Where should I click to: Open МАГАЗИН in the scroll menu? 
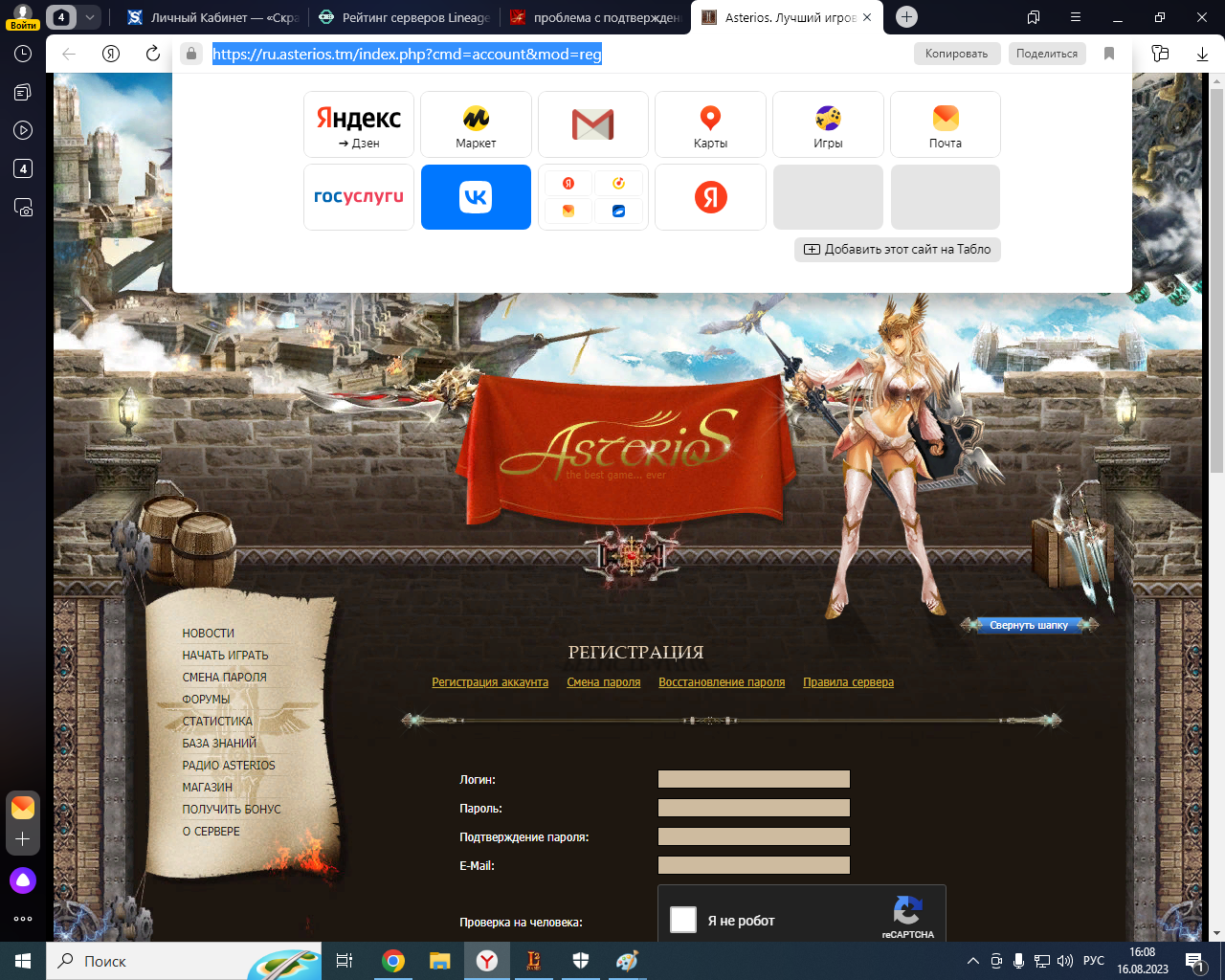pyautogui.click(x=208, y=788)
